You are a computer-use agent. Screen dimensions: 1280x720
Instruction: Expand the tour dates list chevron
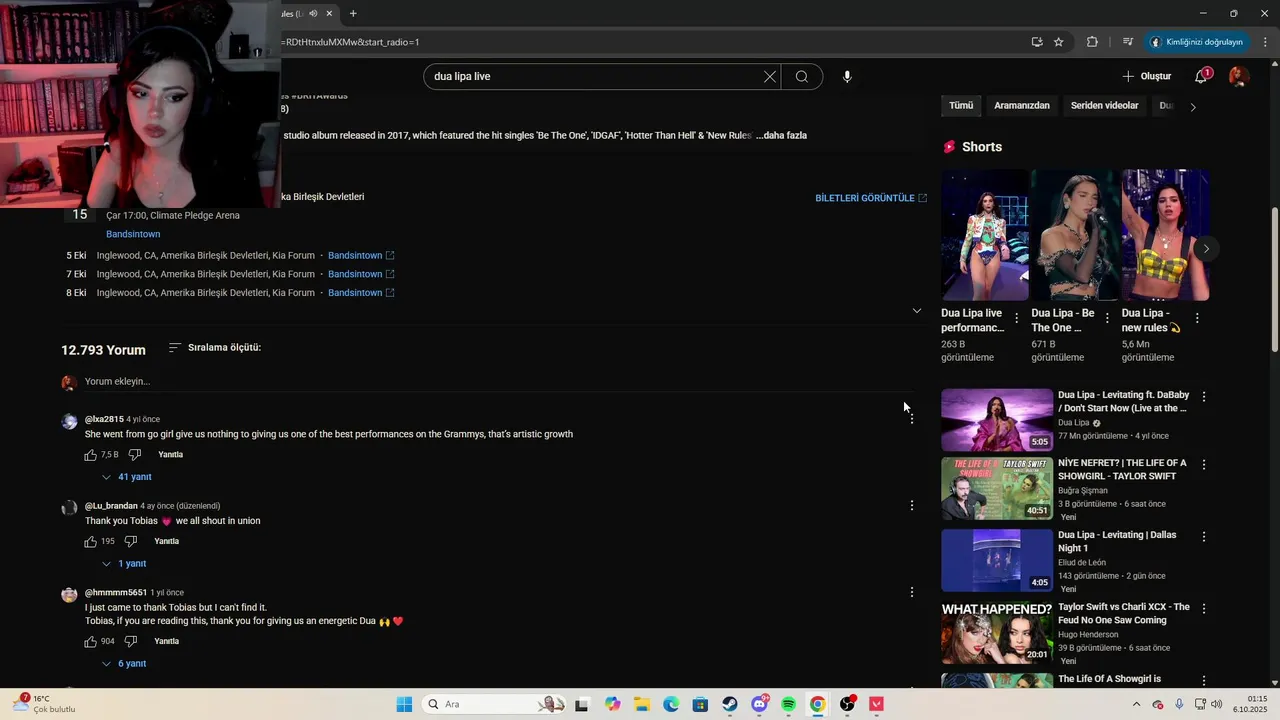[917, 311]
